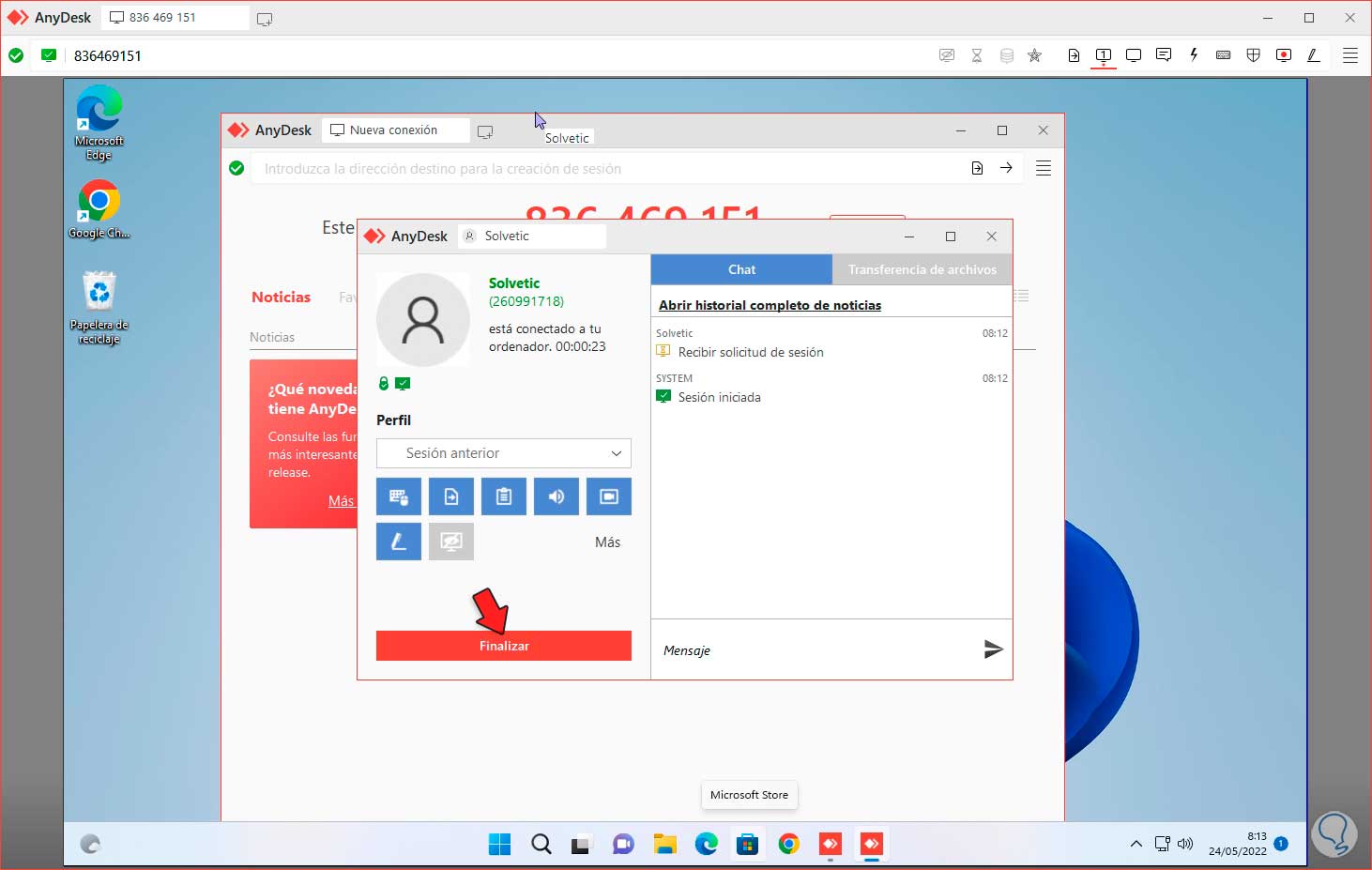Screen dimensions: 1372x870
Task: End the session with Finalizar
Action: 504,646
